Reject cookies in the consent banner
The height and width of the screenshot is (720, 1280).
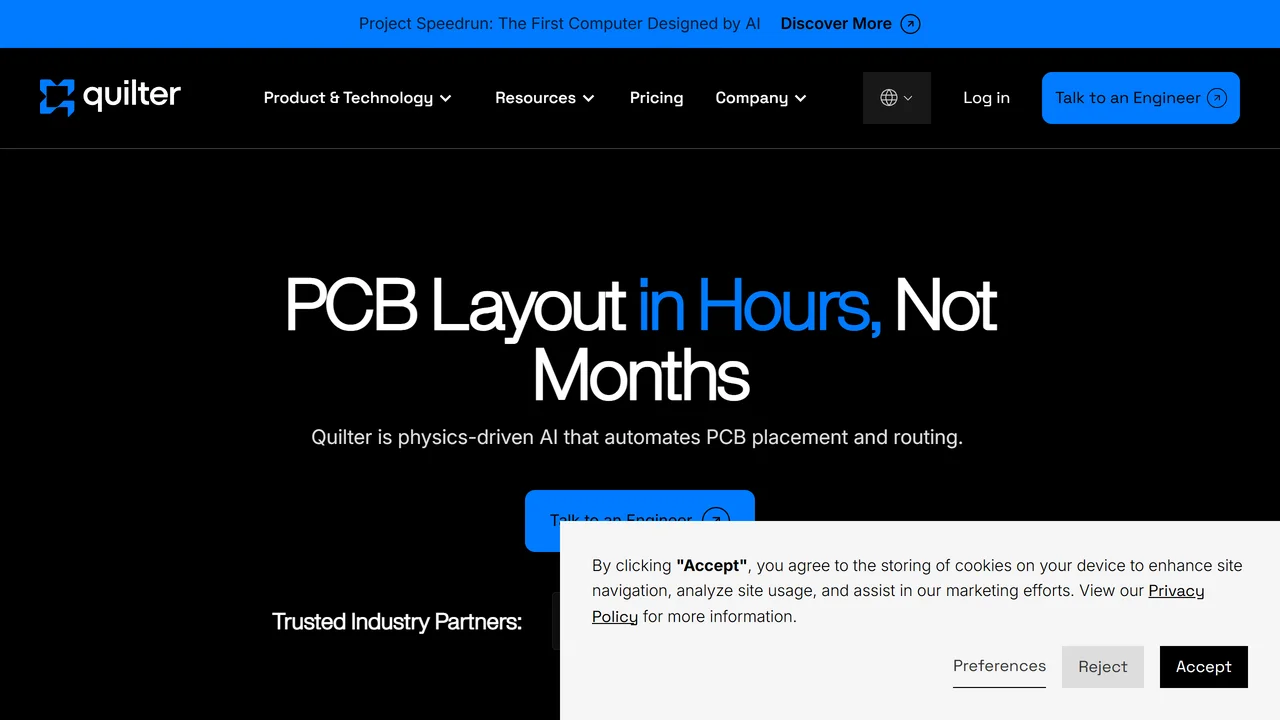tap(1103, 667)
